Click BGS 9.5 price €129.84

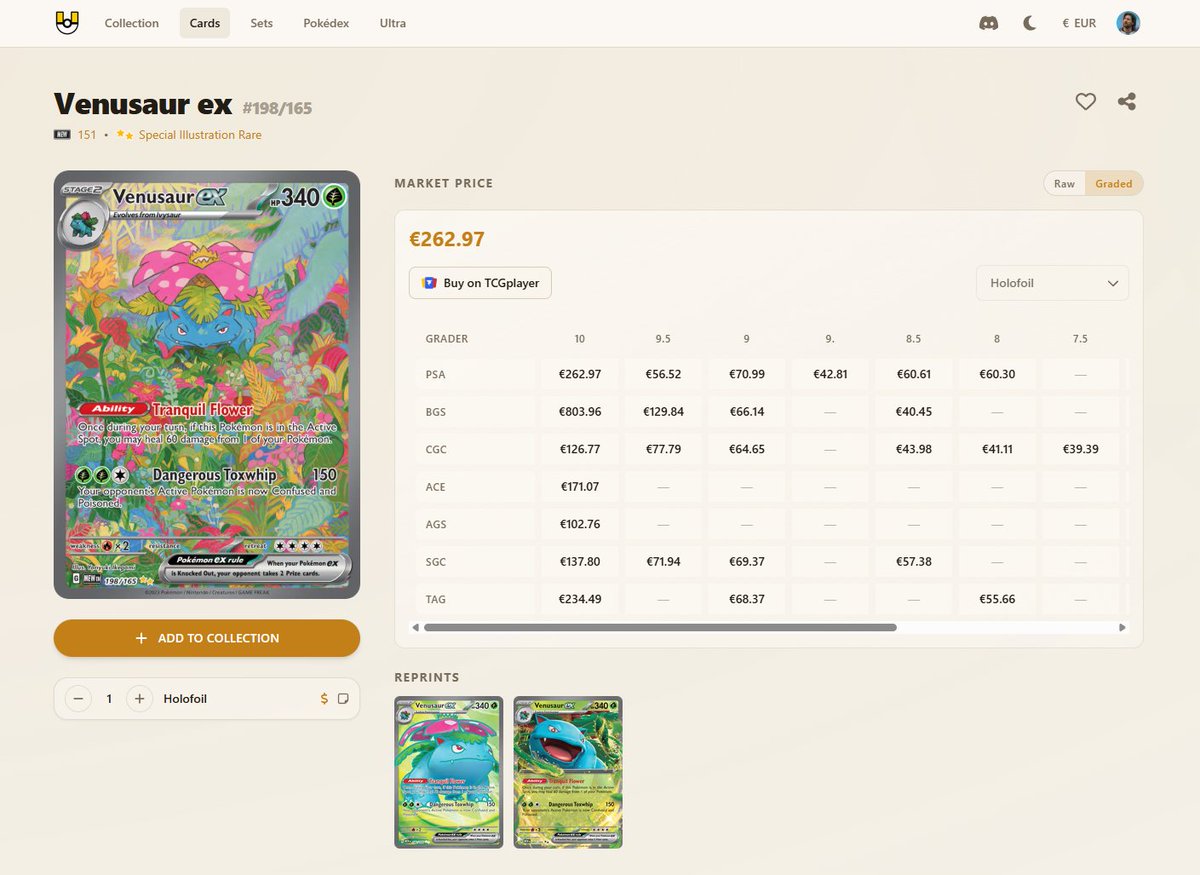click(x=663, y=412)
